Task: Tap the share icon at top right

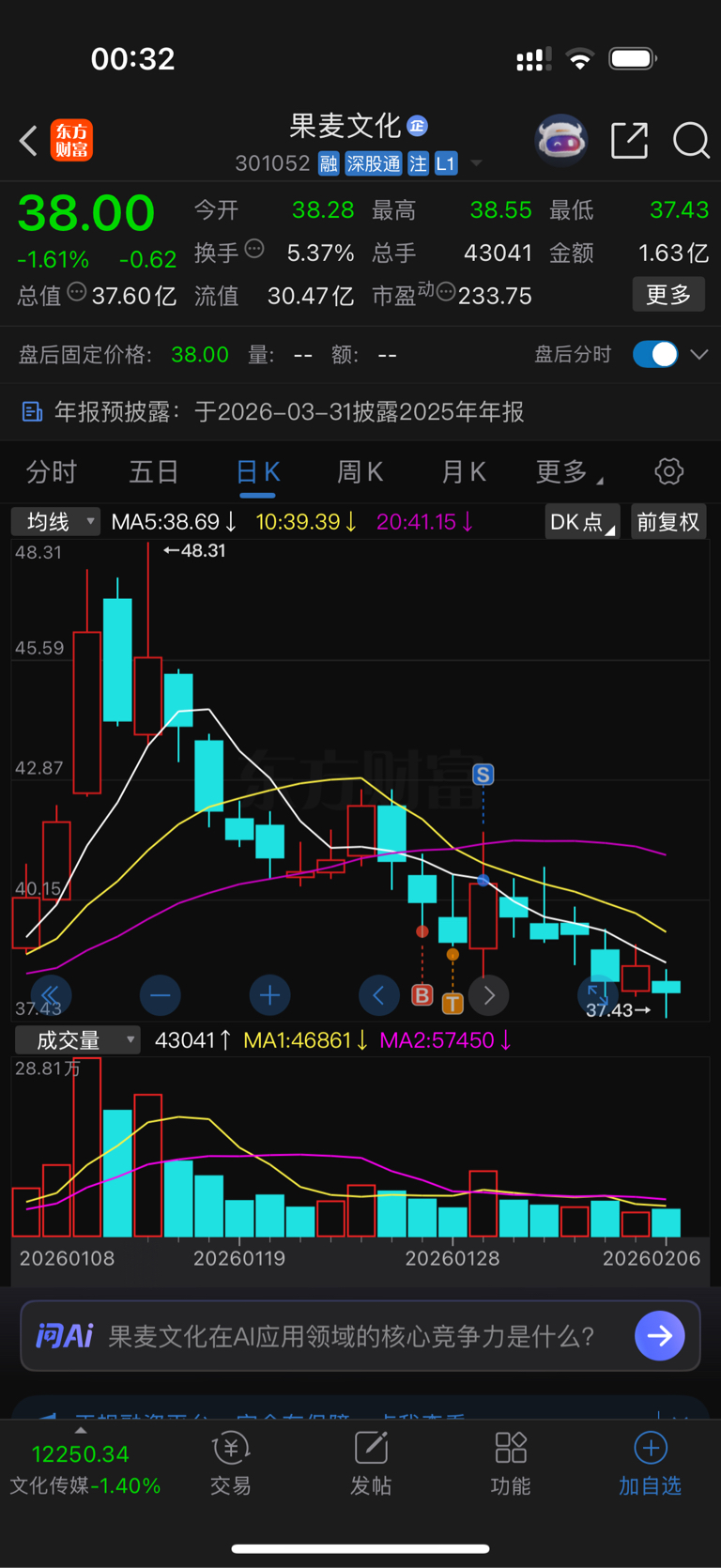Action: coord(629,140)
